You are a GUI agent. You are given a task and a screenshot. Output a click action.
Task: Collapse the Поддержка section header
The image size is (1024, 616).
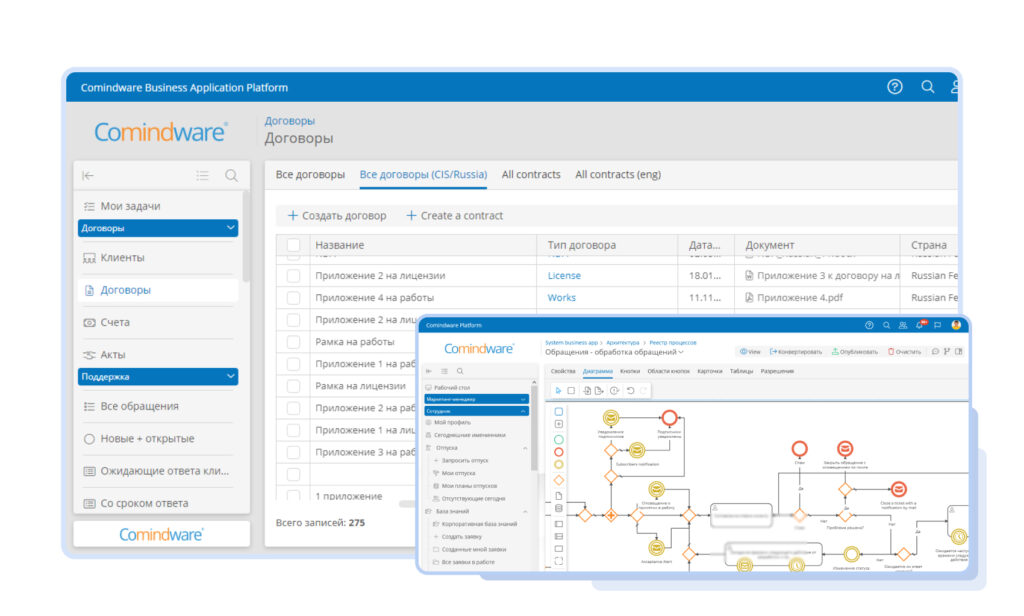[x=157, y=376]
